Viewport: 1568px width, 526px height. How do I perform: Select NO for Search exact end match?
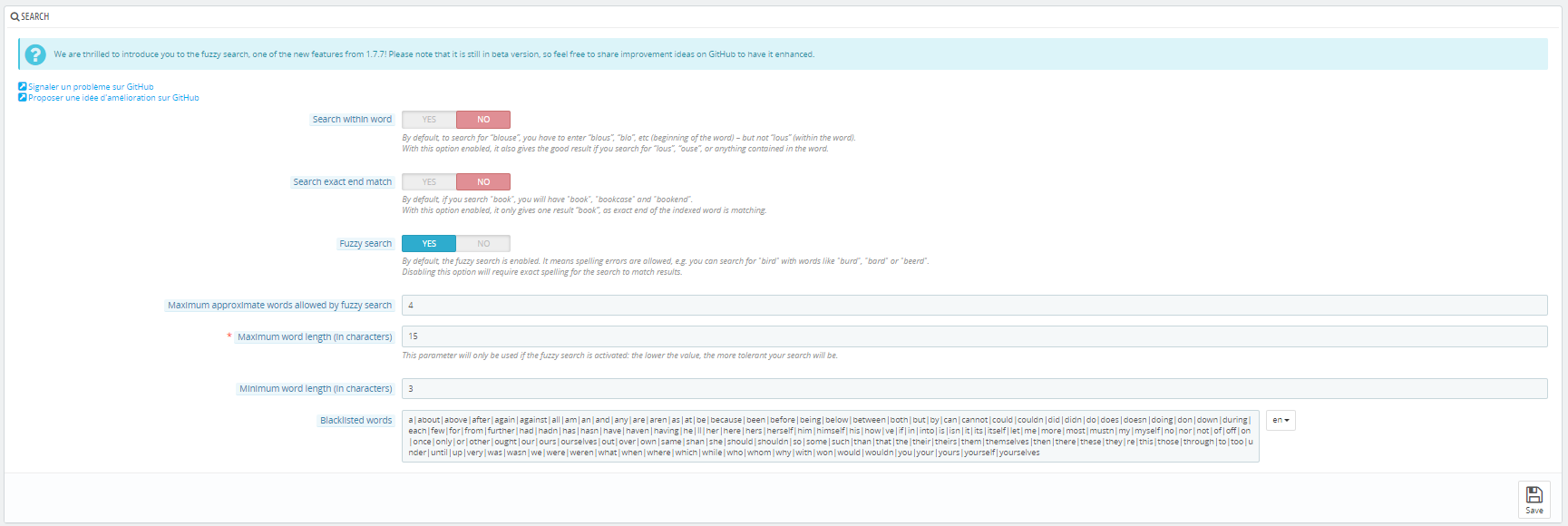tap(483, 182)
